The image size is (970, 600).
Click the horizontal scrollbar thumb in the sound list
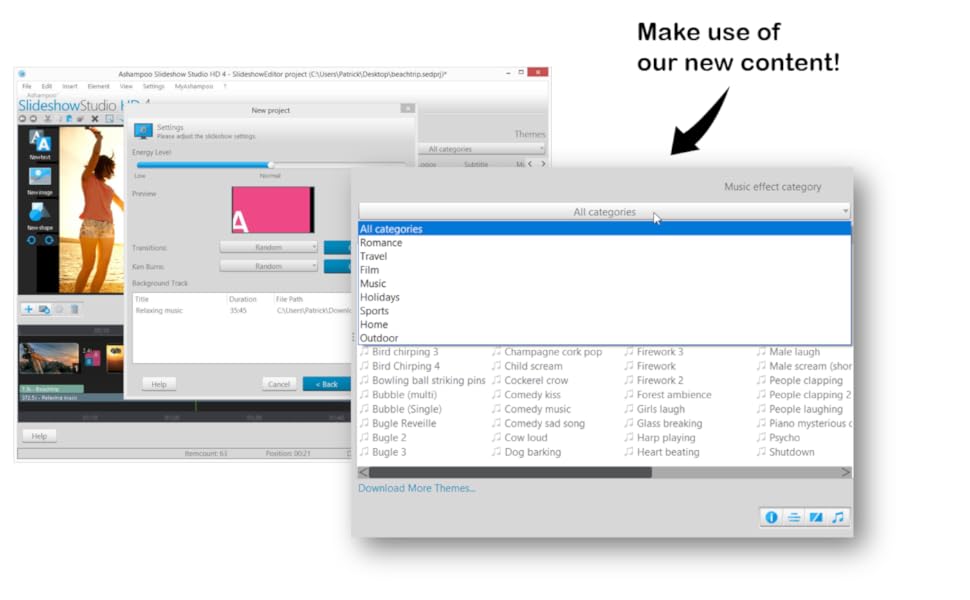pyautogui.click(x=510, y=473)
